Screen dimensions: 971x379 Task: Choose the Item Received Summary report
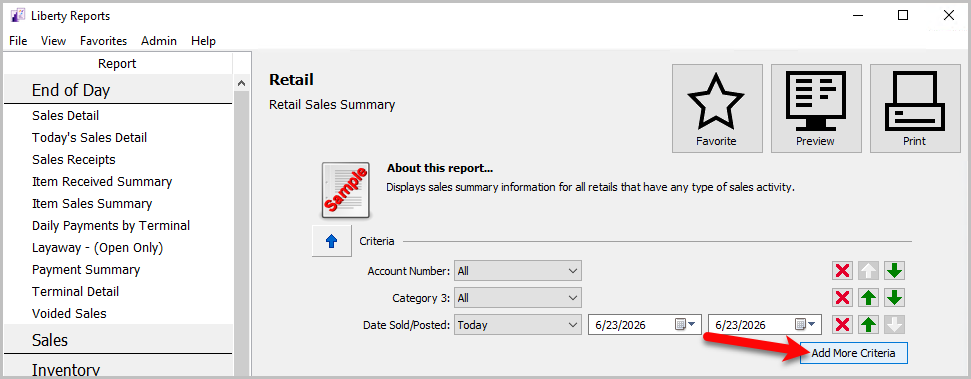click(x=102, y=181)
